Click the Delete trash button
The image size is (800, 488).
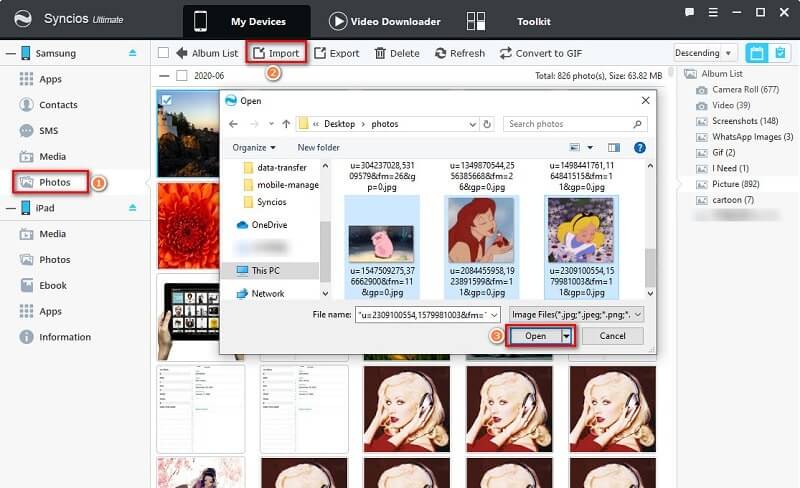[x=397, y=53]
